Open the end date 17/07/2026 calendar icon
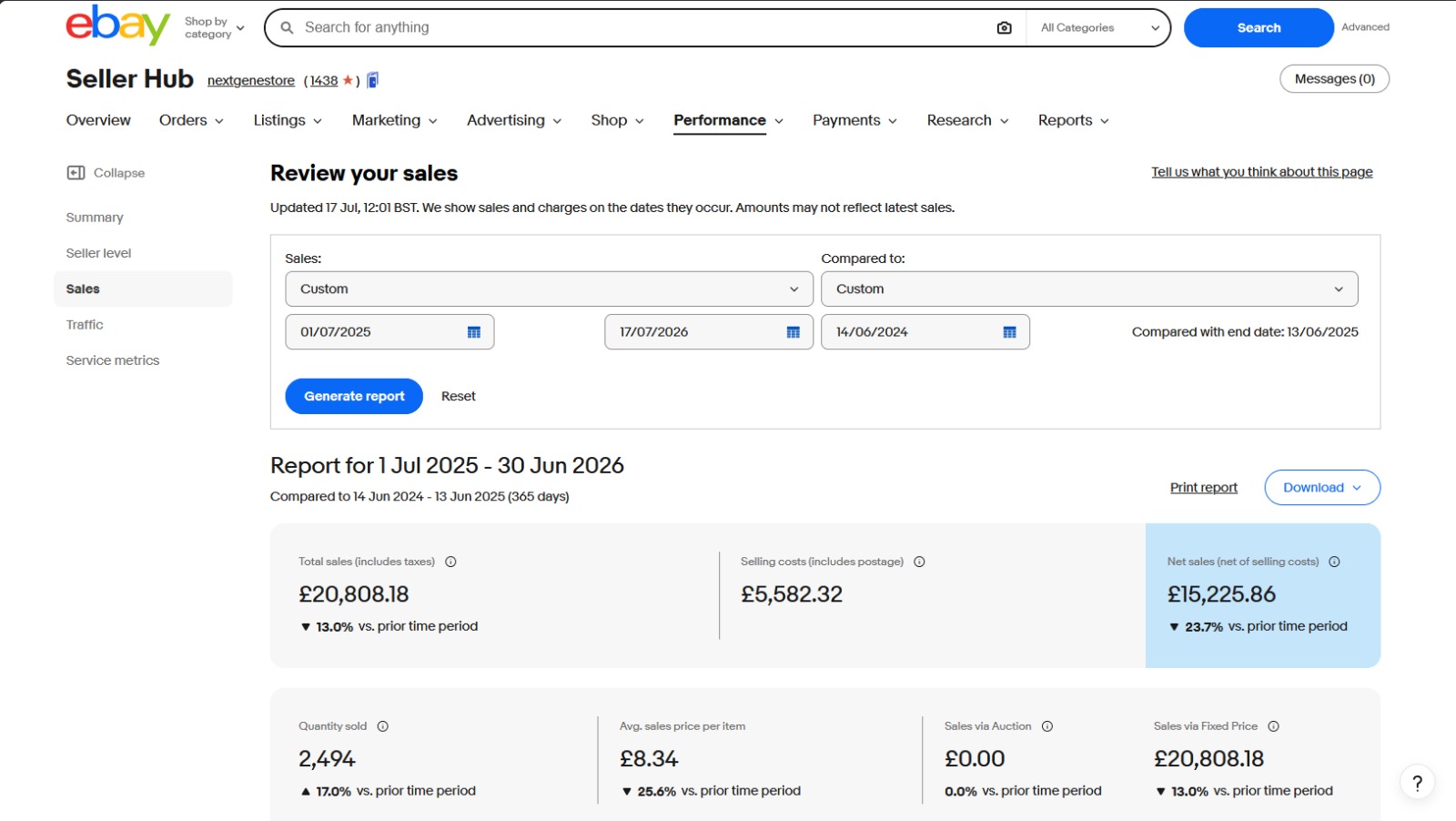The height and width of the screenshot is (821, 1456). point(793,332)
